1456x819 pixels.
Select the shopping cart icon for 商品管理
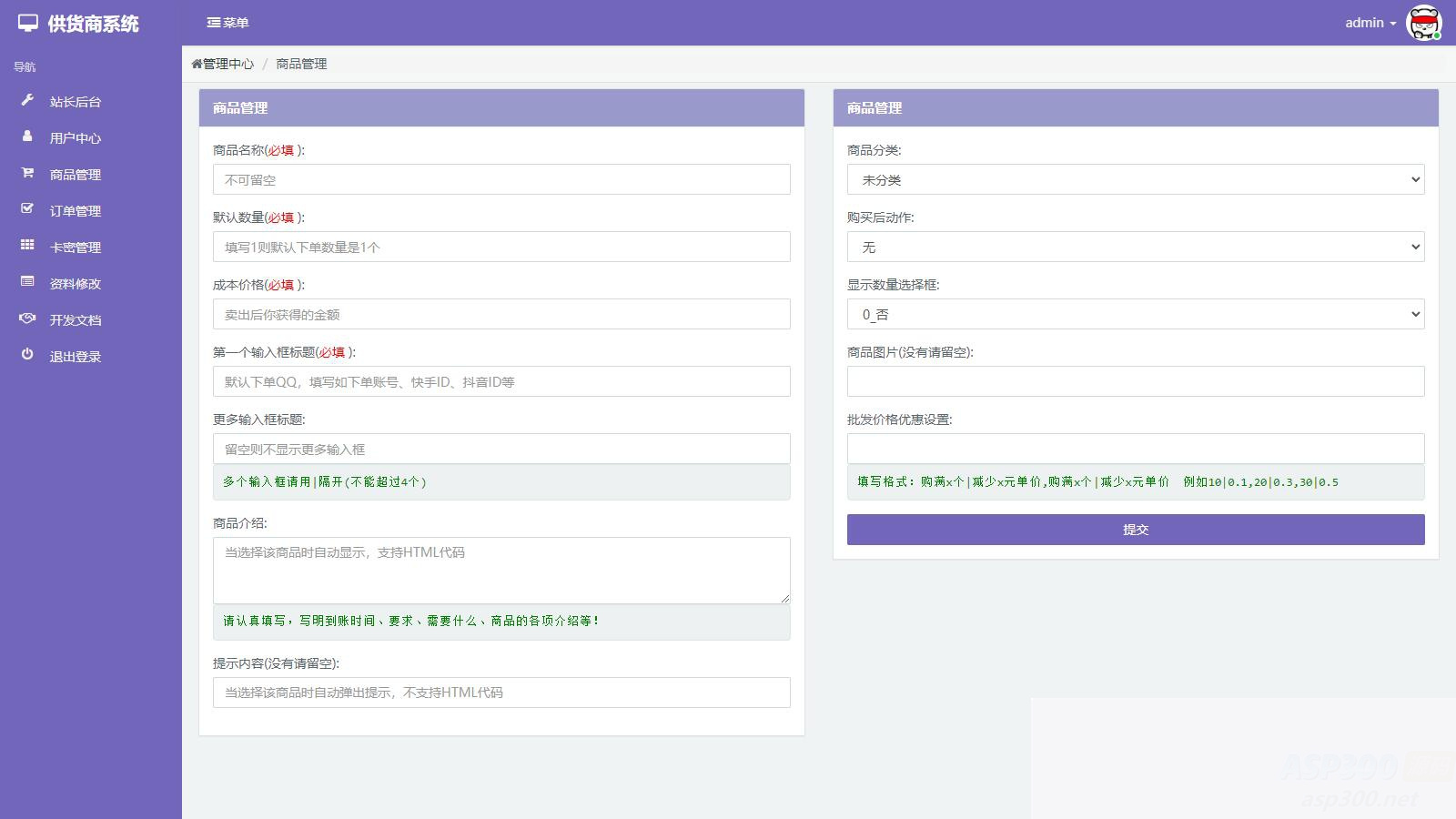coord(27,174)
